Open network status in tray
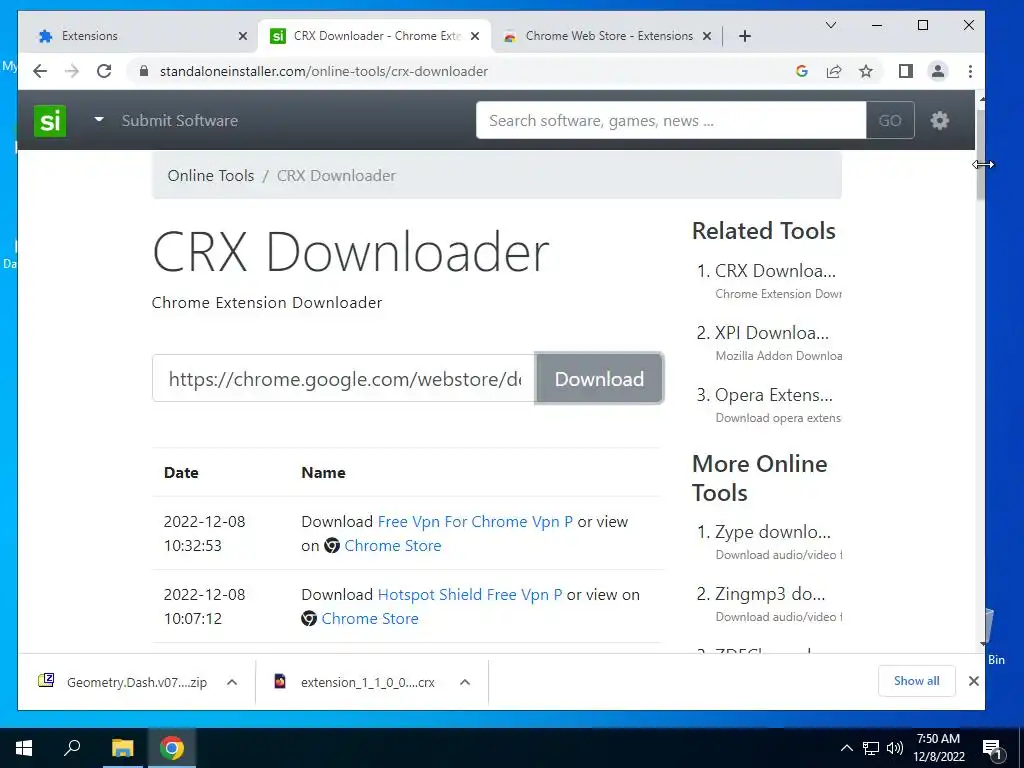The image size is (1024, 768). click(871, 748)
